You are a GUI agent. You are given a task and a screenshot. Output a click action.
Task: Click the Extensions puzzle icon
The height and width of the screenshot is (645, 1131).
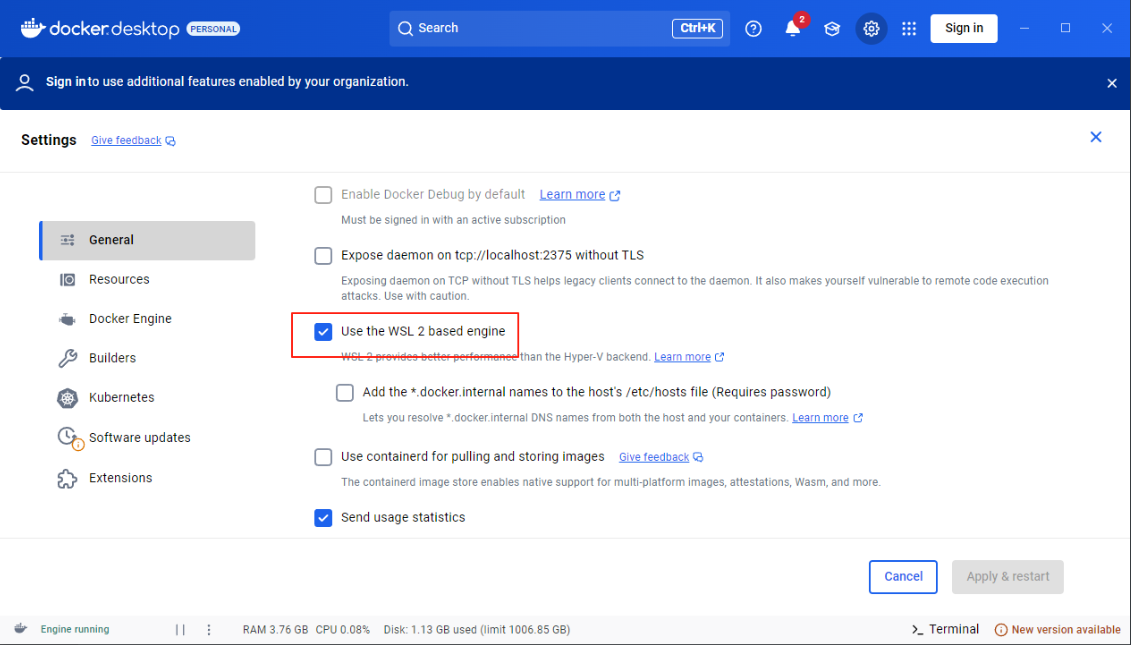tap(67, 478)
